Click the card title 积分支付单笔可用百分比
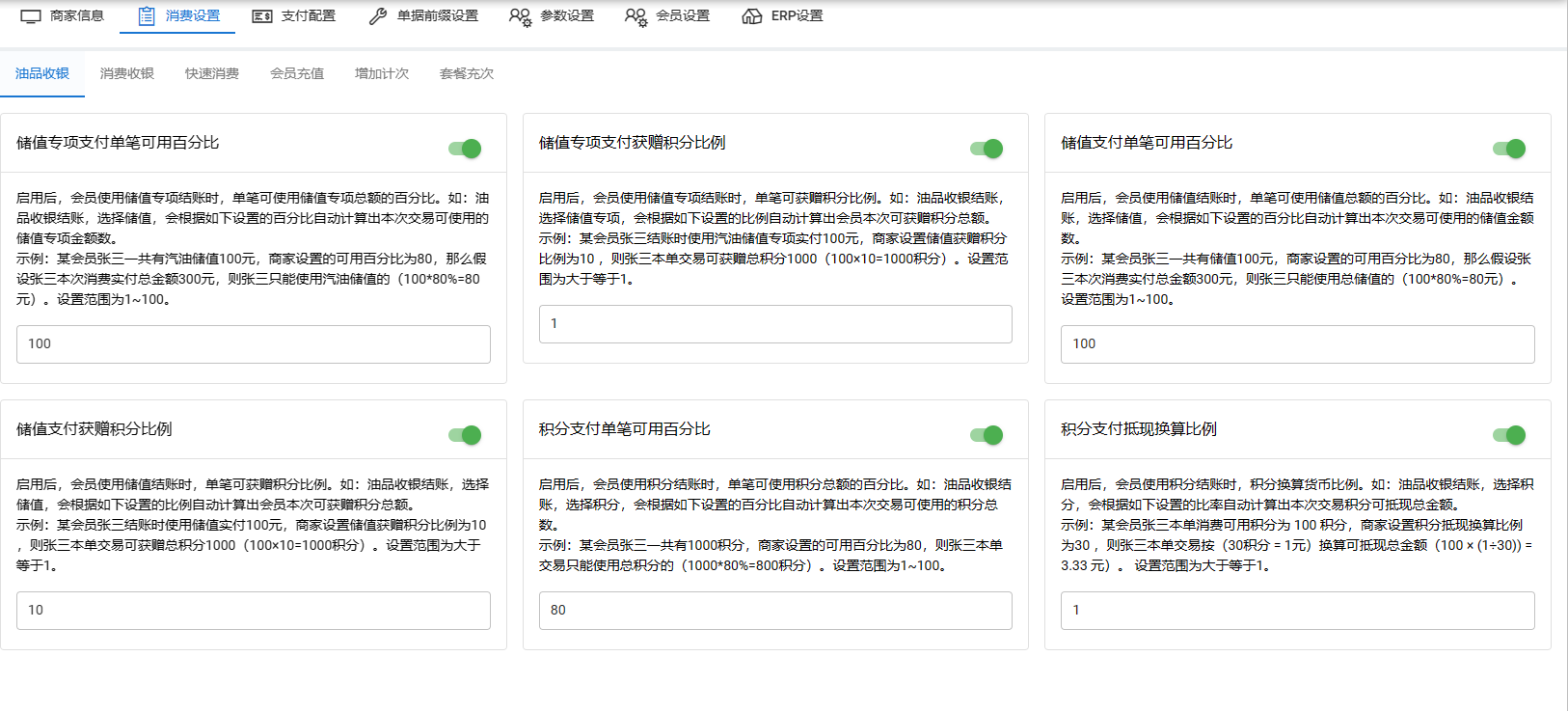1568x711 pixels. coord(625,429)
